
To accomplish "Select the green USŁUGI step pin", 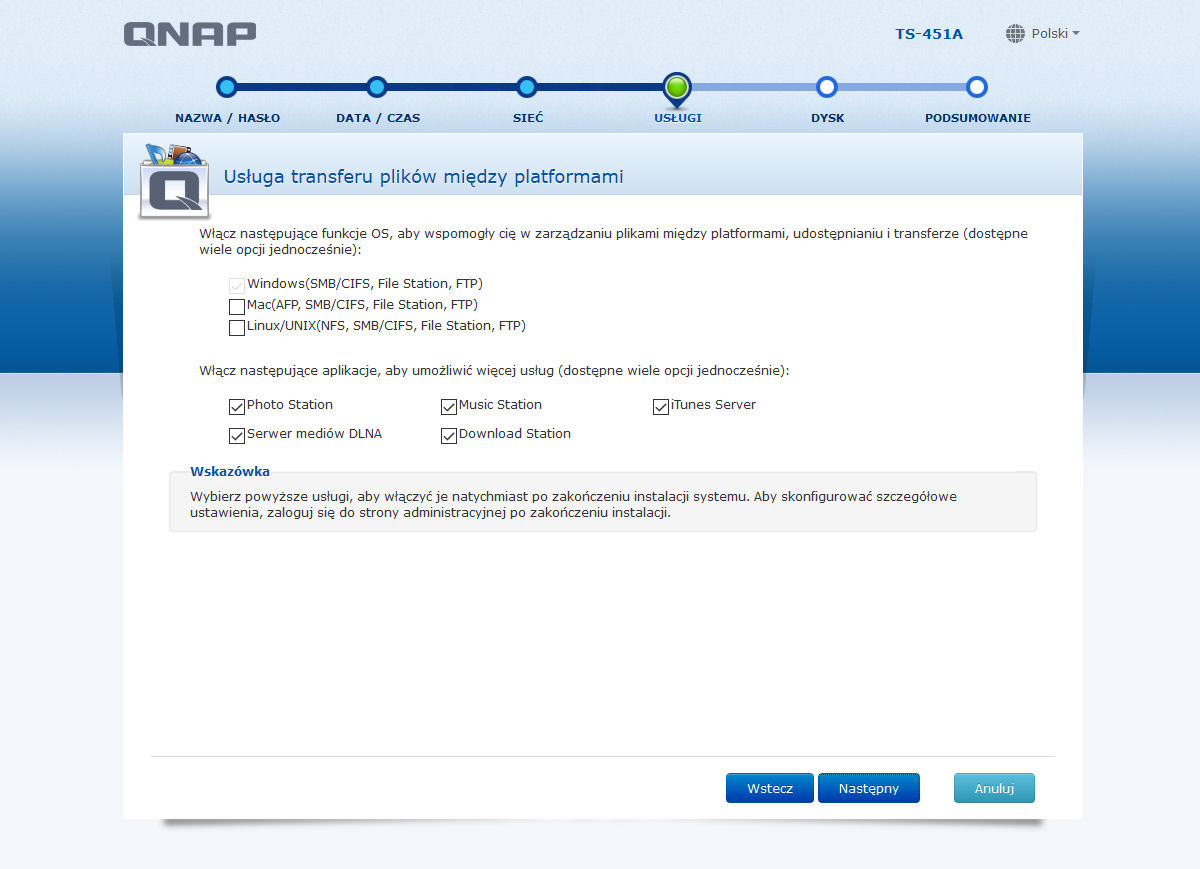I will (677, 89).
